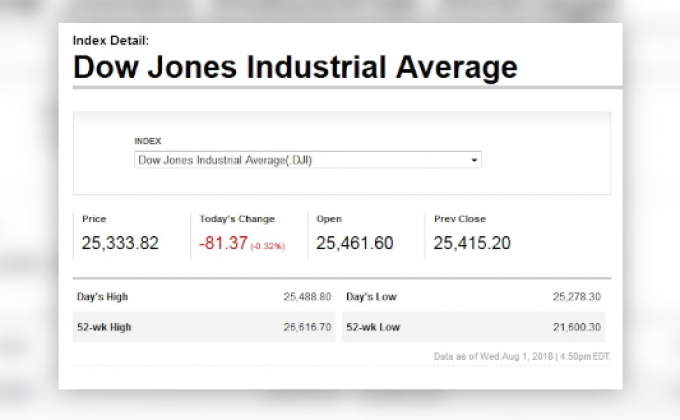Click the Dow Jones Industrial Average heading
Viewport: 680px width, 420px height.
pyautogui.click(x=295, y=68)
